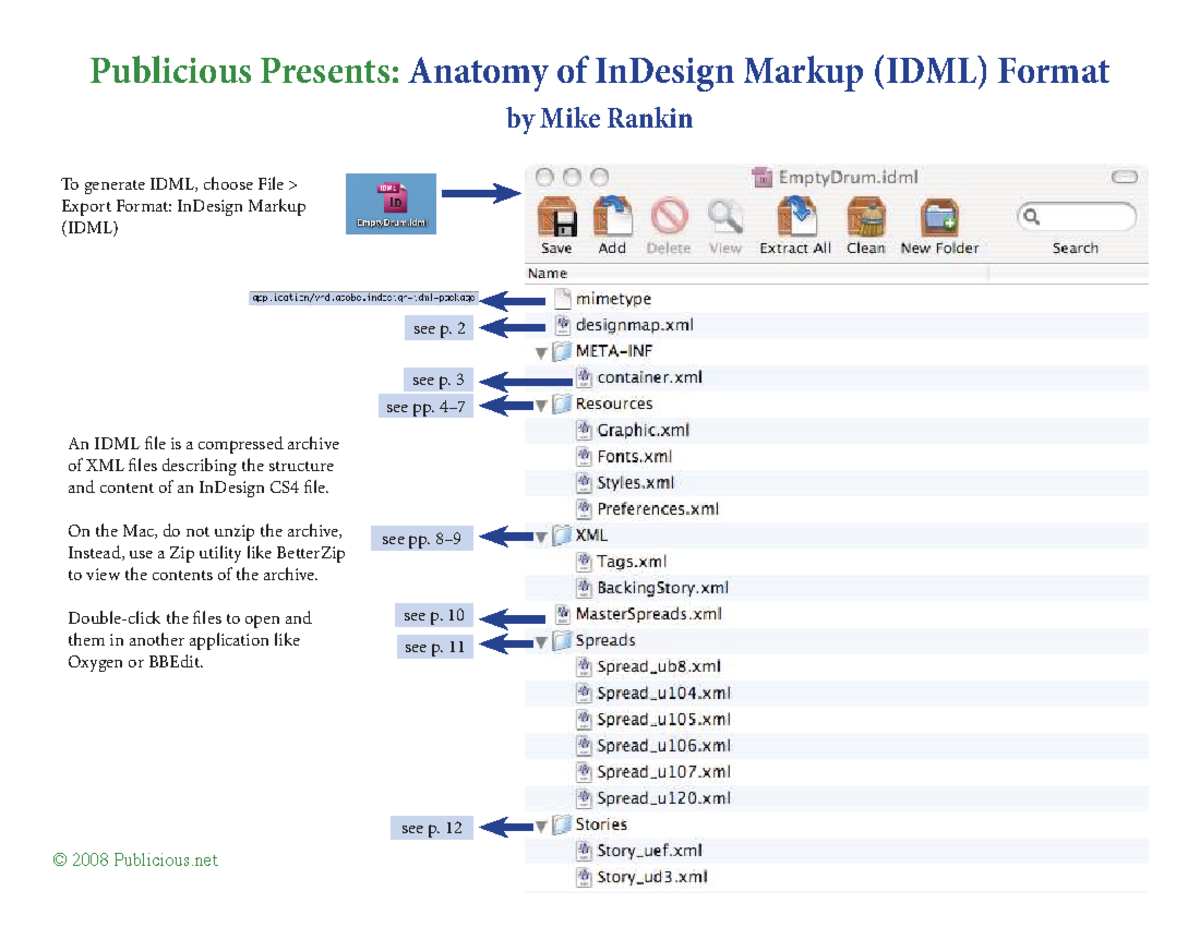
Task: Click the Delete toolbar icon
Action: tap(670, 216)
